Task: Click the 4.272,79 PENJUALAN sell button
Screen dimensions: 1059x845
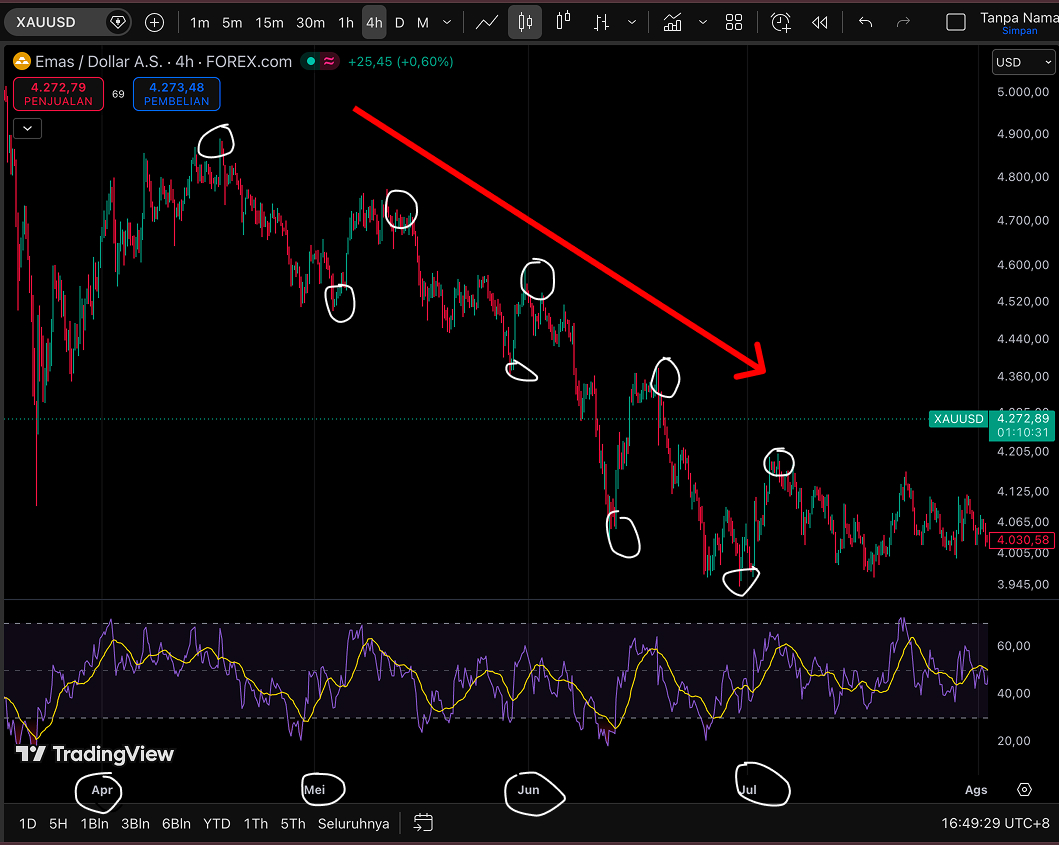Action: [58, 94]
